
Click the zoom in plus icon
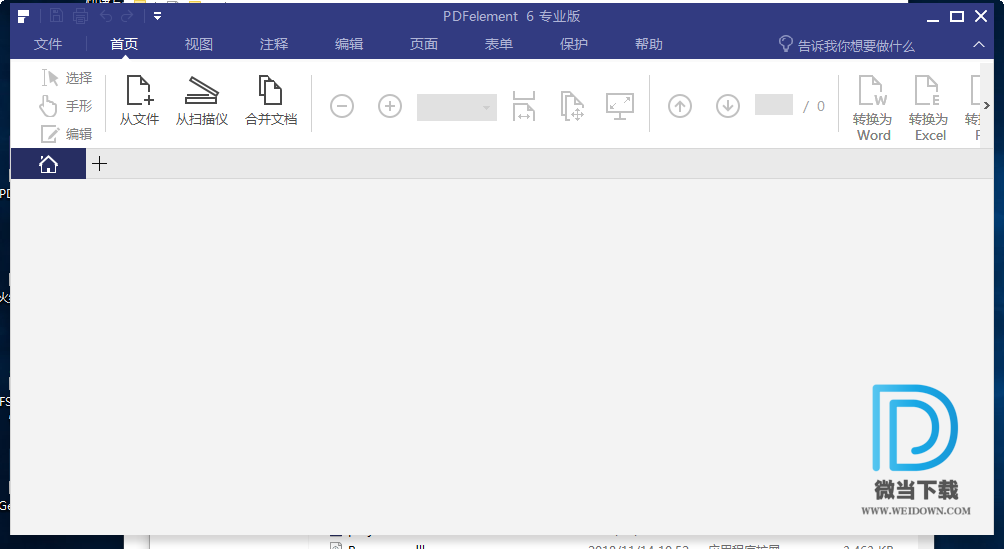click(390, 106)
